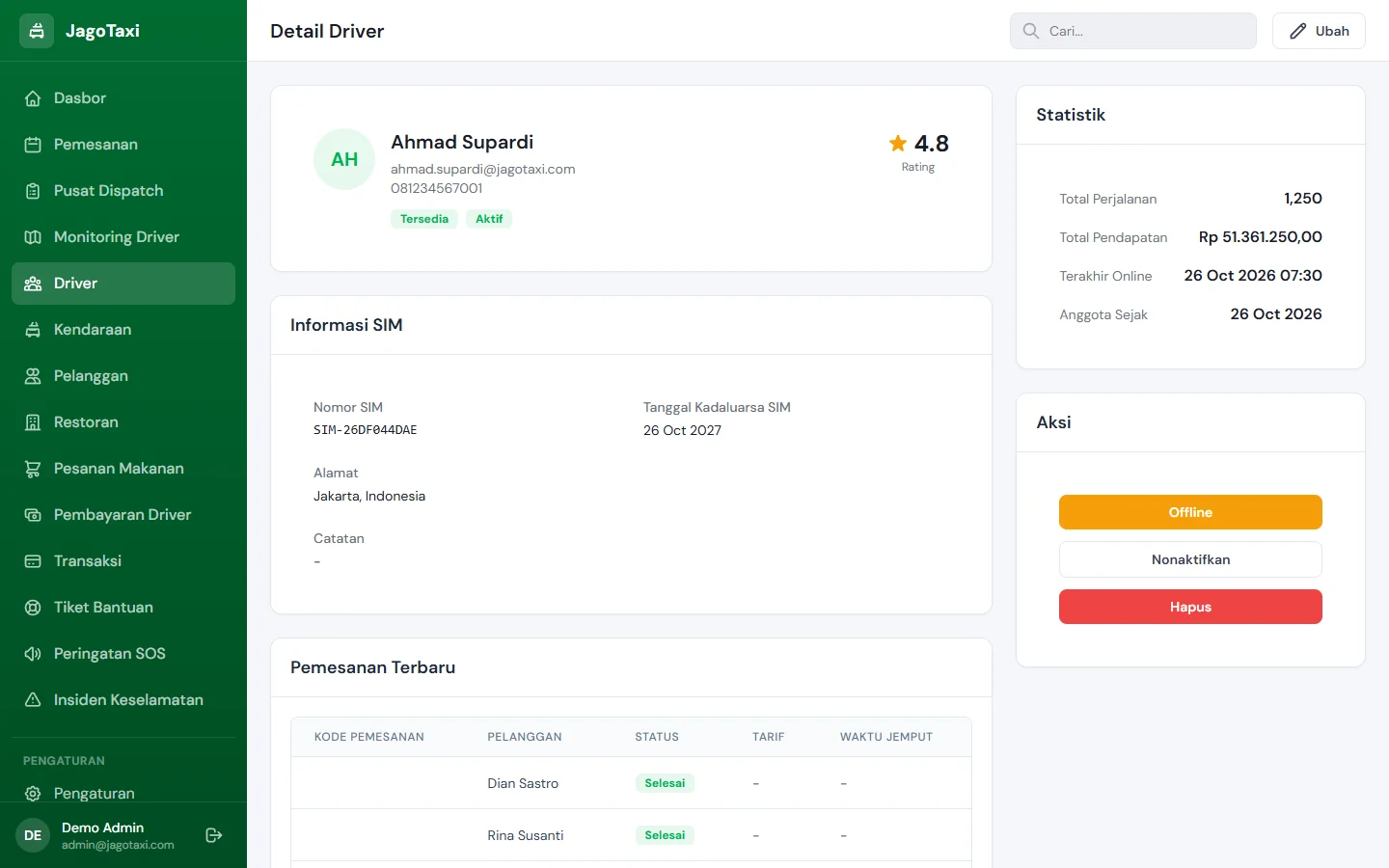This screenshot has height=868, width=1389.
Task: Click SIM expiry date 26 Oct 2027
Action: [x=682, y=430]
